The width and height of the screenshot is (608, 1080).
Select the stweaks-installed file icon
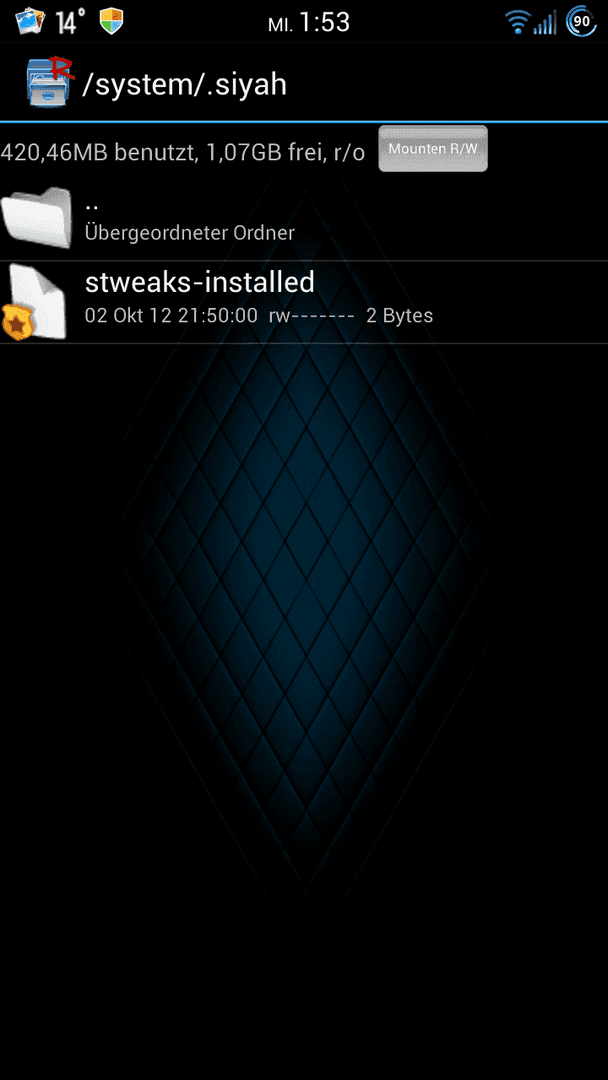(34, 302)
